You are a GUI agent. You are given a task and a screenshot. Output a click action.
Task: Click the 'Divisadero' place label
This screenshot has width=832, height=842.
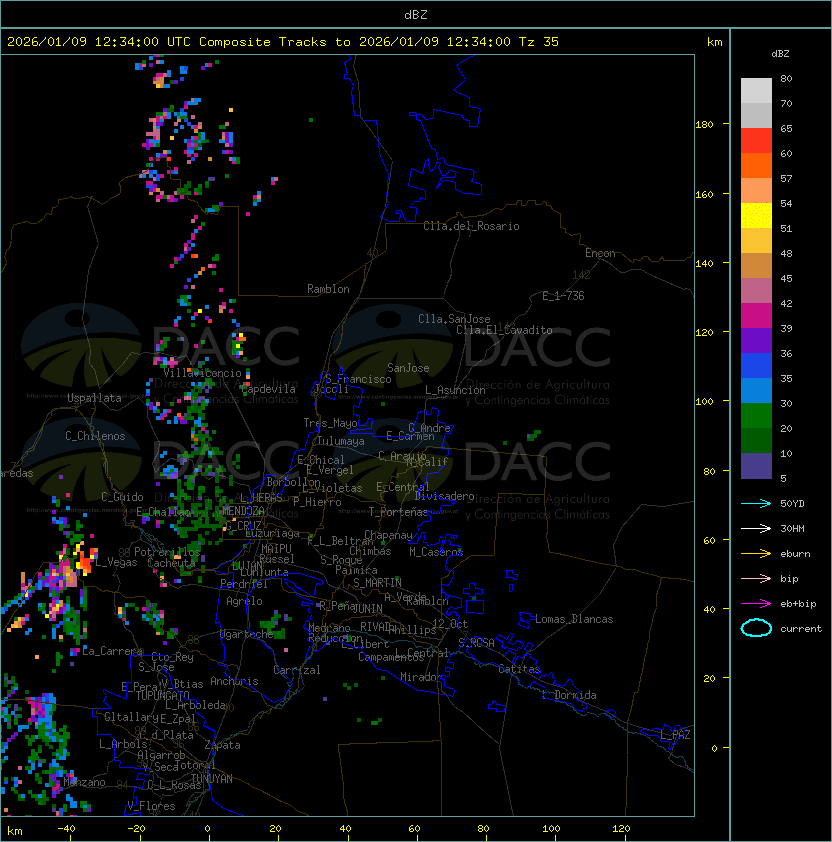[x=444, y=496]
